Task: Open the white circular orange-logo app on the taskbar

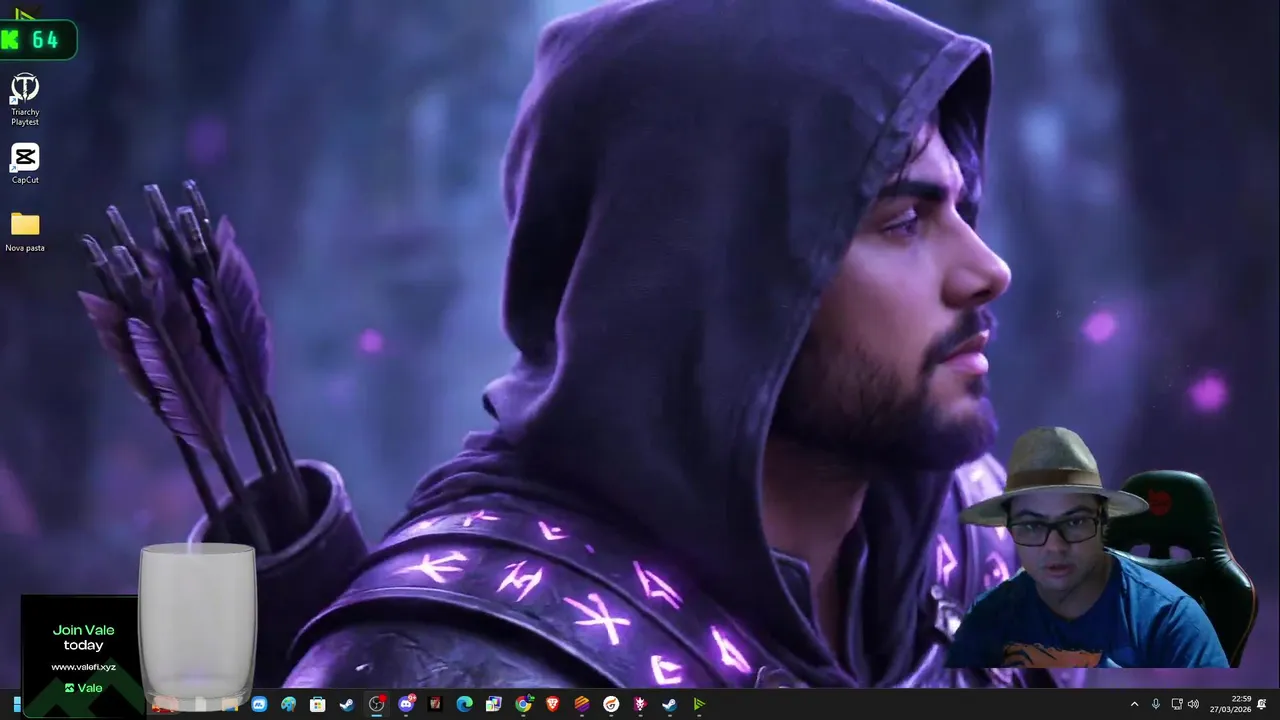Action: tap(611, 704)
